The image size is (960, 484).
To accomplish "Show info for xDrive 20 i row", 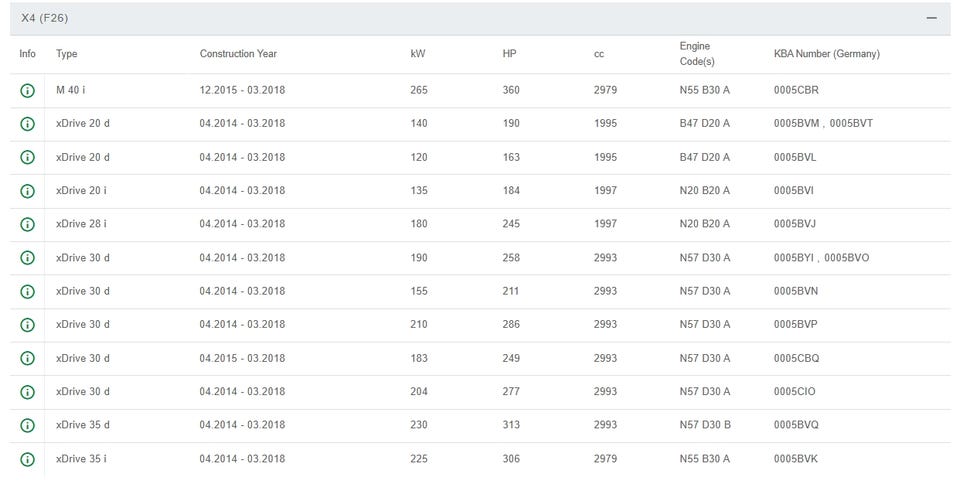I will click(x=28, y=191).
